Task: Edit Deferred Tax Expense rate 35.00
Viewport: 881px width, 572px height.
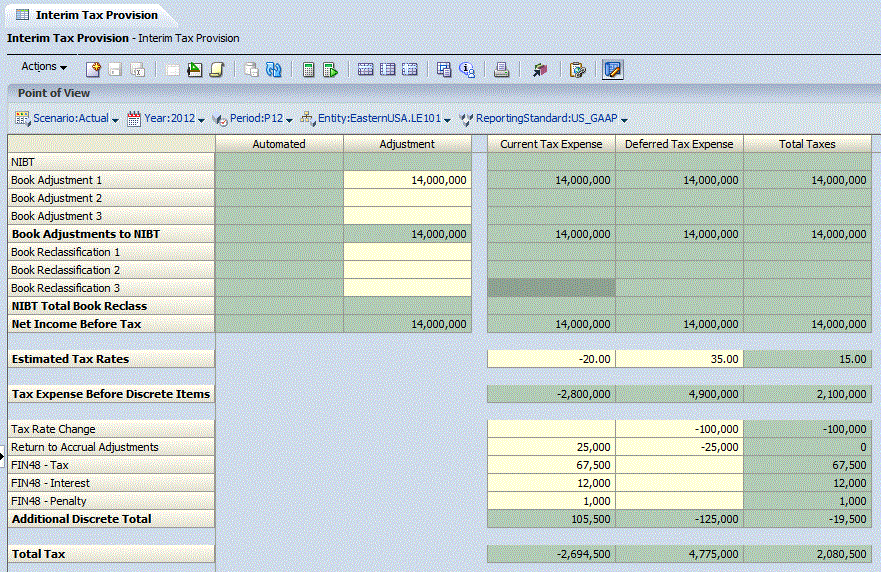Action: coord(679,359)
